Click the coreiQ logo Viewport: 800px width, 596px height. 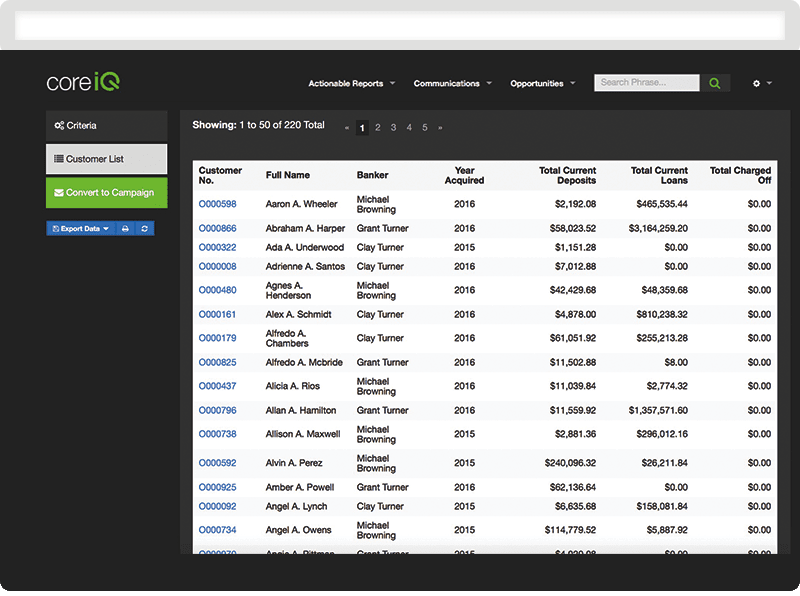(x=83, y=82)
